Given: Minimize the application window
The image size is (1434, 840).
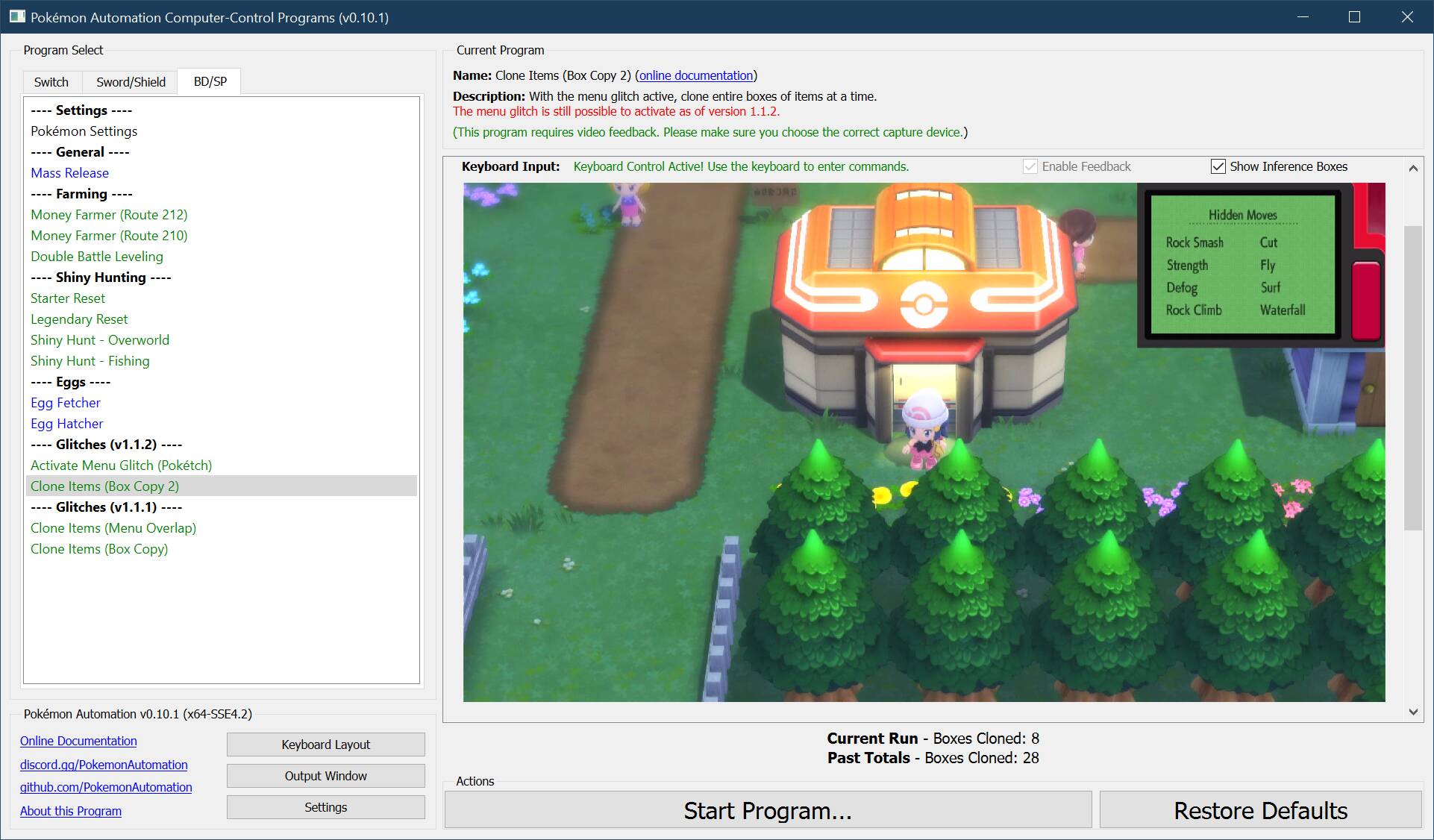Looking at the screenshot, I should [x=1303, y=16].
